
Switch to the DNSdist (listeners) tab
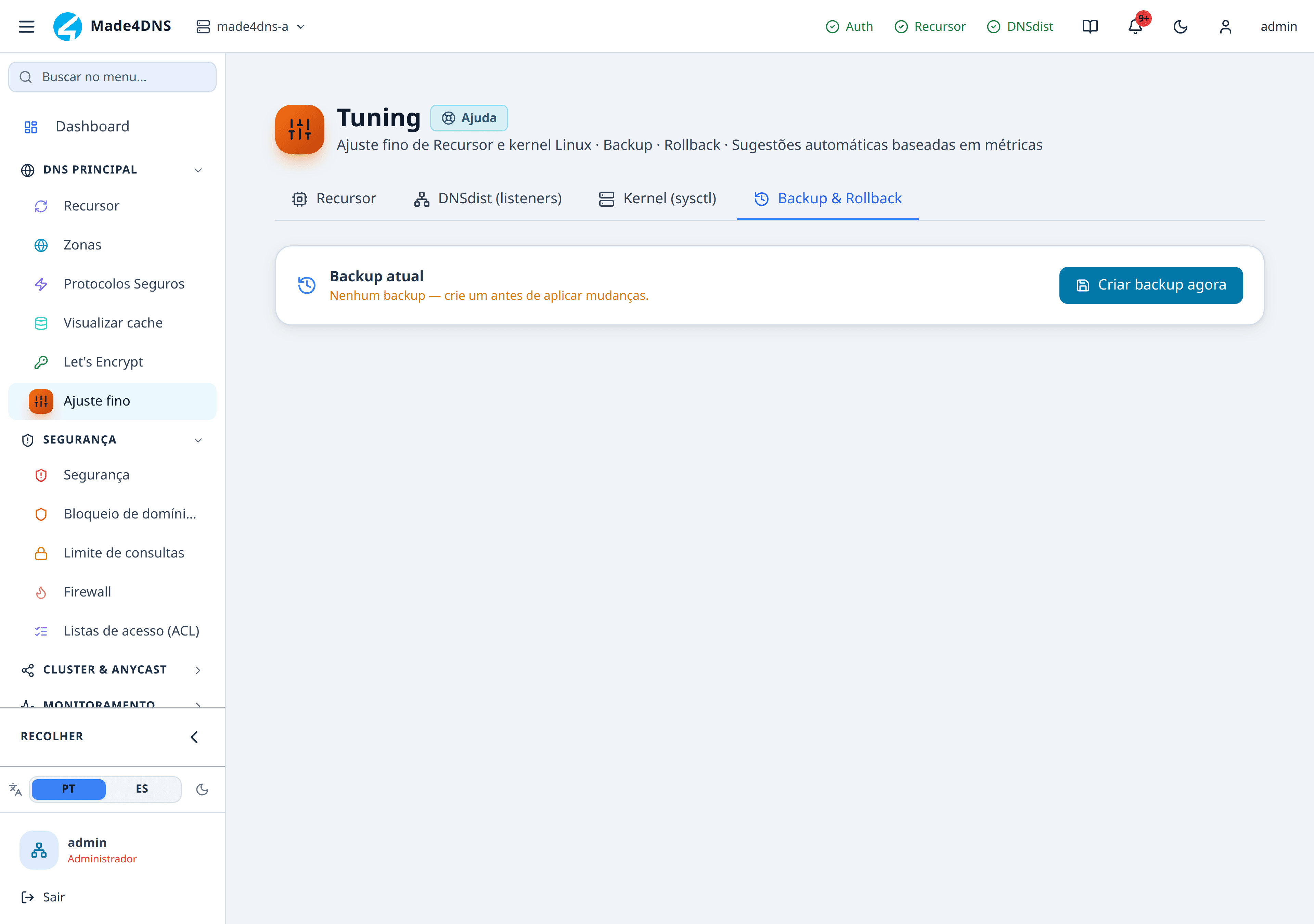(488, 198)
